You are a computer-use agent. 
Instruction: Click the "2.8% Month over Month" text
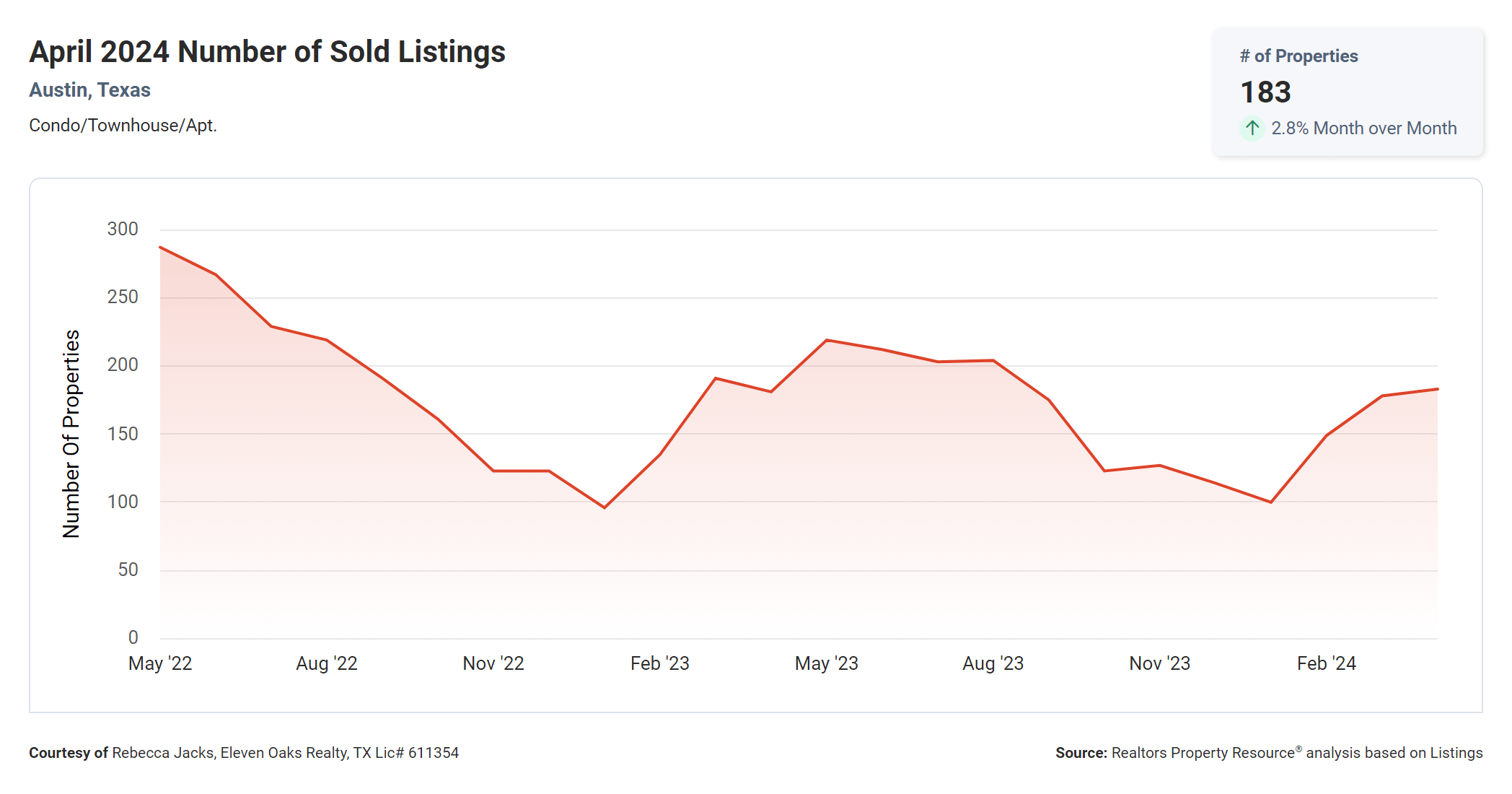(x=1363, y=128)
